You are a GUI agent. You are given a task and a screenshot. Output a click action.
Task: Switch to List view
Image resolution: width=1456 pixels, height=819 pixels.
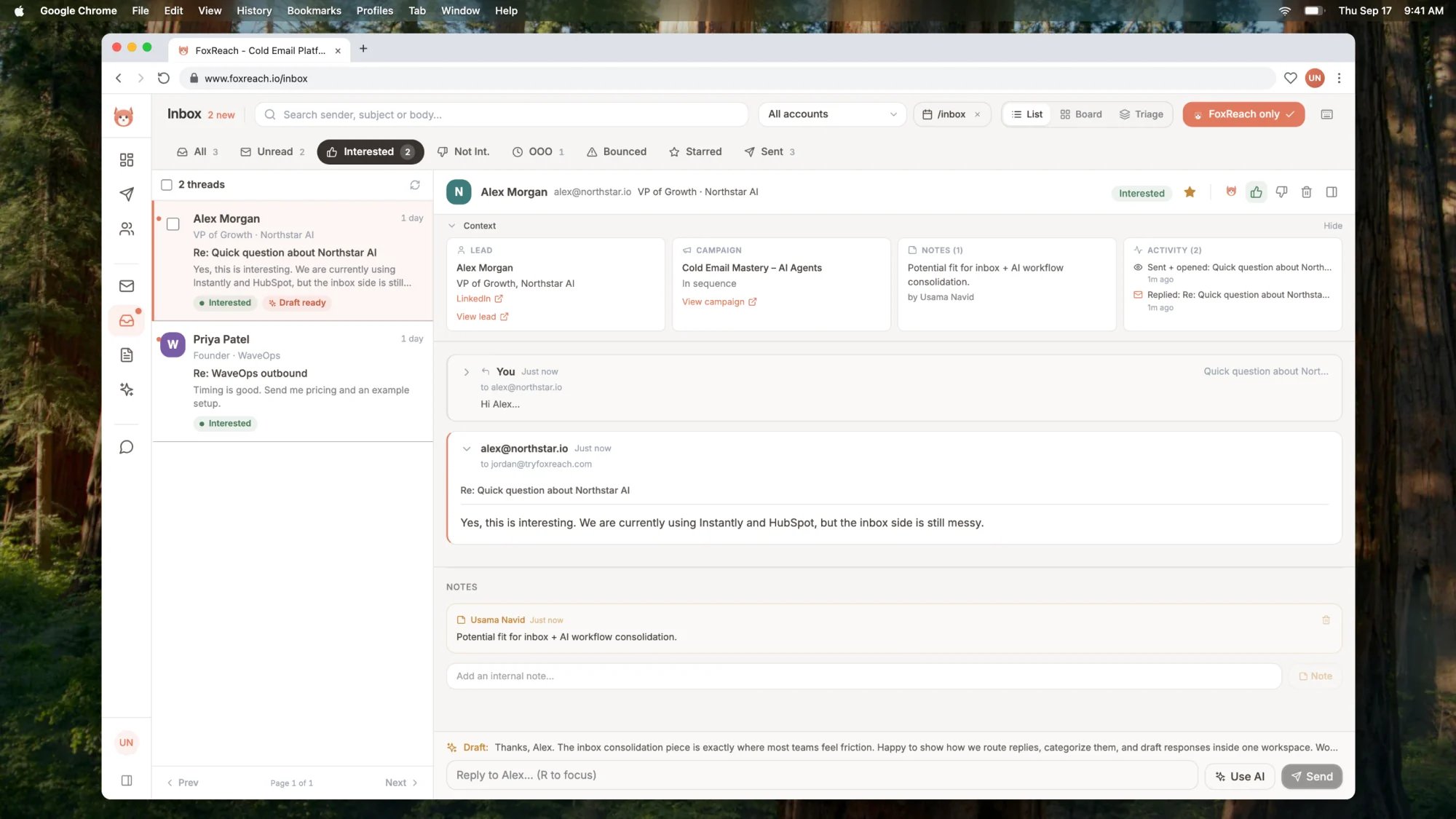pos(1026,114)
